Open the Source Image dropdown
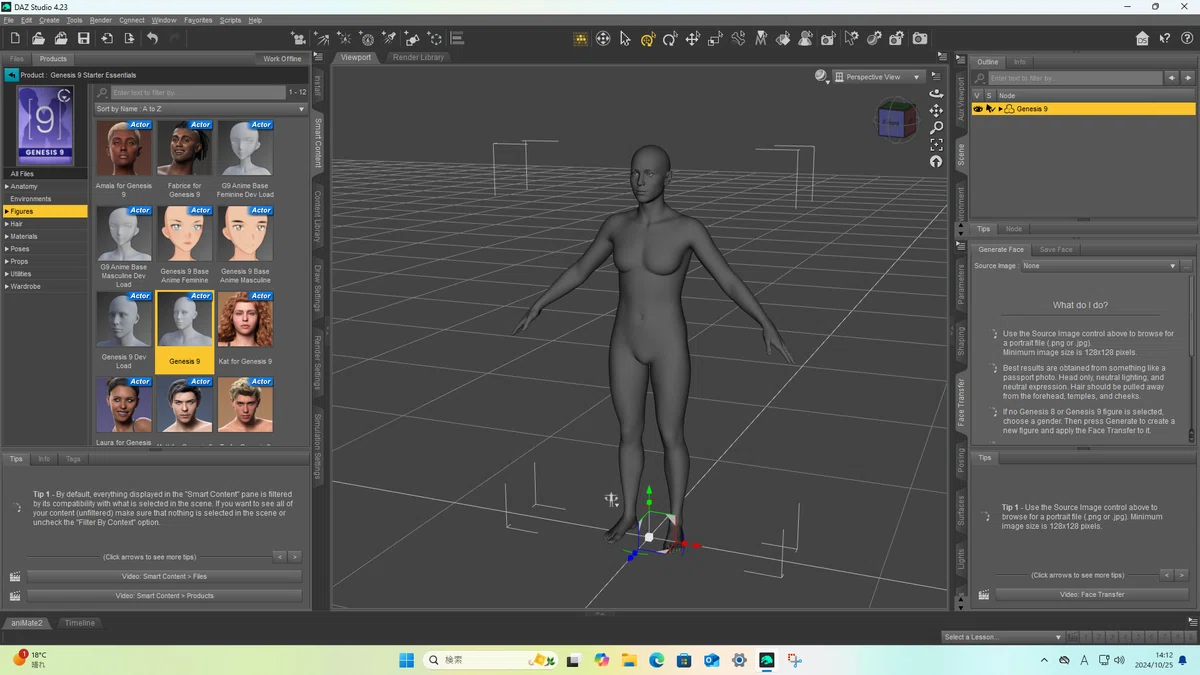Viewport: 1200px width, 675px height. click(1100, 266)
